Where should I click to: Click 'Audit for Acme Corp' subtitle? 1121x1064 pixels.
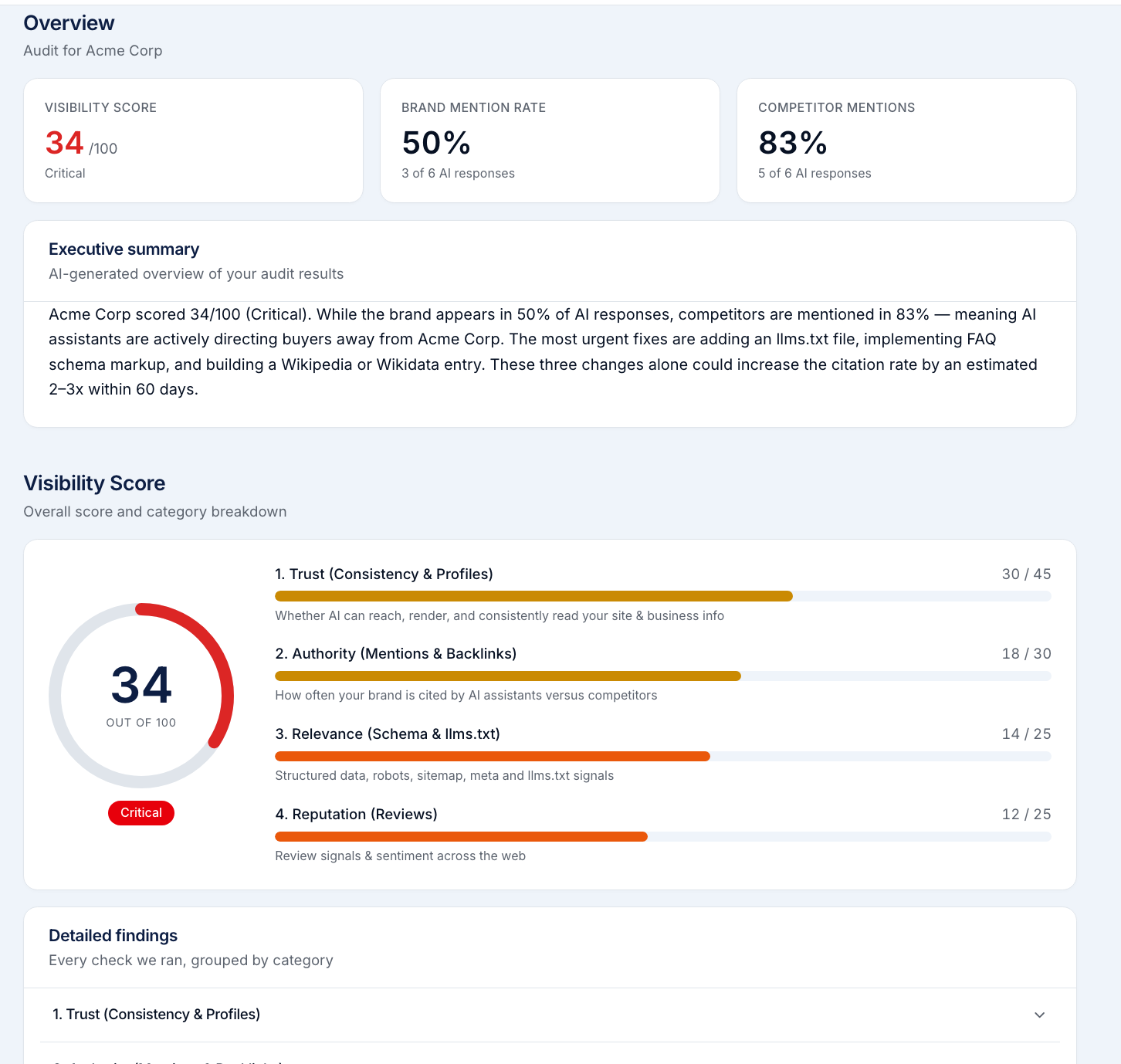coord(93,51)
